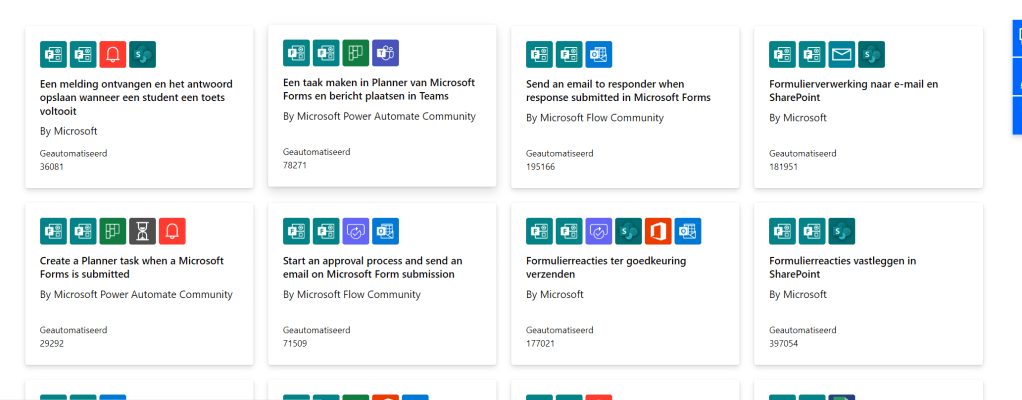Open 'Formulierverwerking naar e-mail en SharePoint' title
Viewport: 1022px width, 400px height.
853,91
